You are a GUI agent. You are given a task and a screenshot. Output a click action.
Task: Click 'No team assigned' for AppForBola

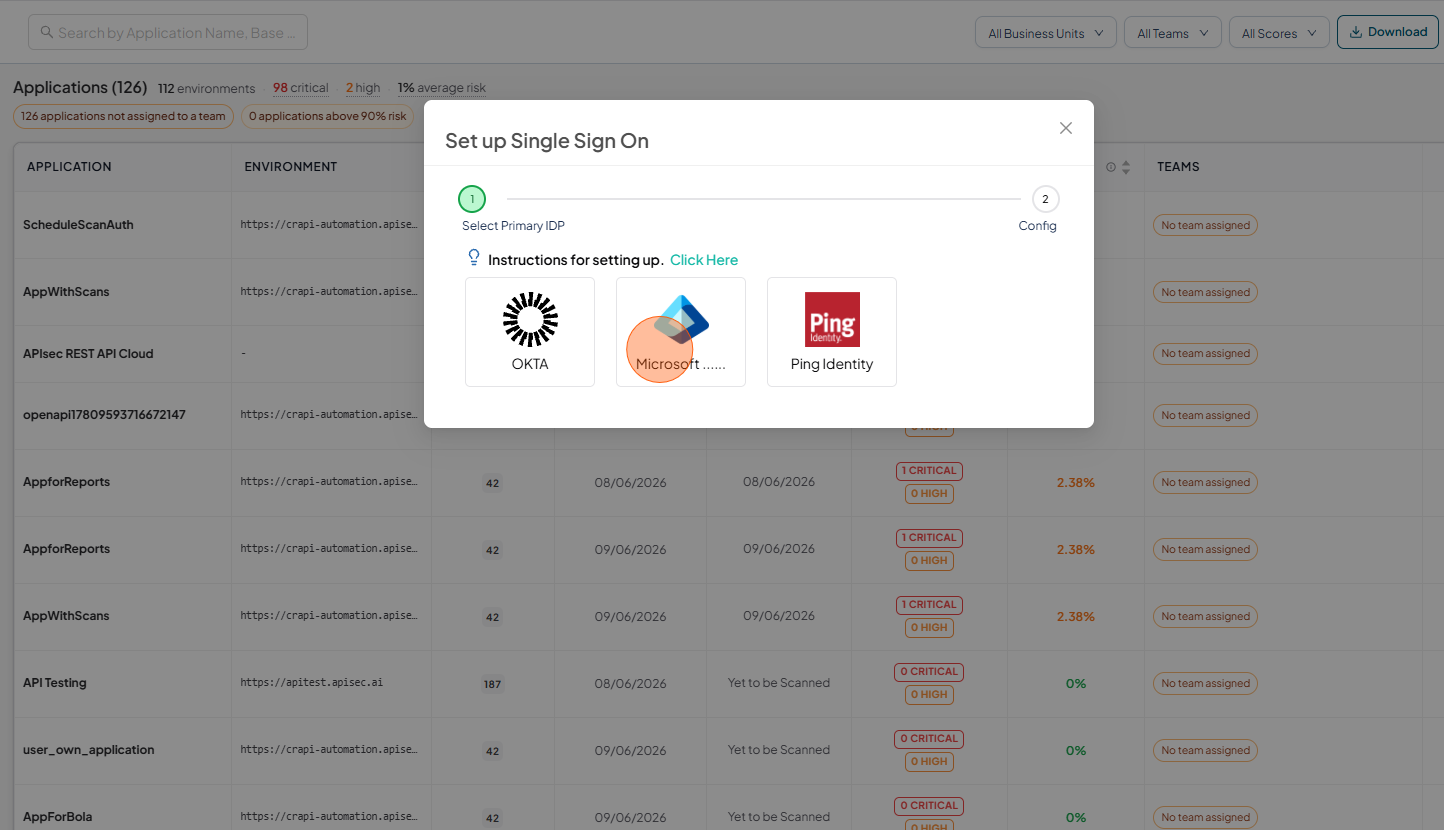click(x=1205, y=817)
